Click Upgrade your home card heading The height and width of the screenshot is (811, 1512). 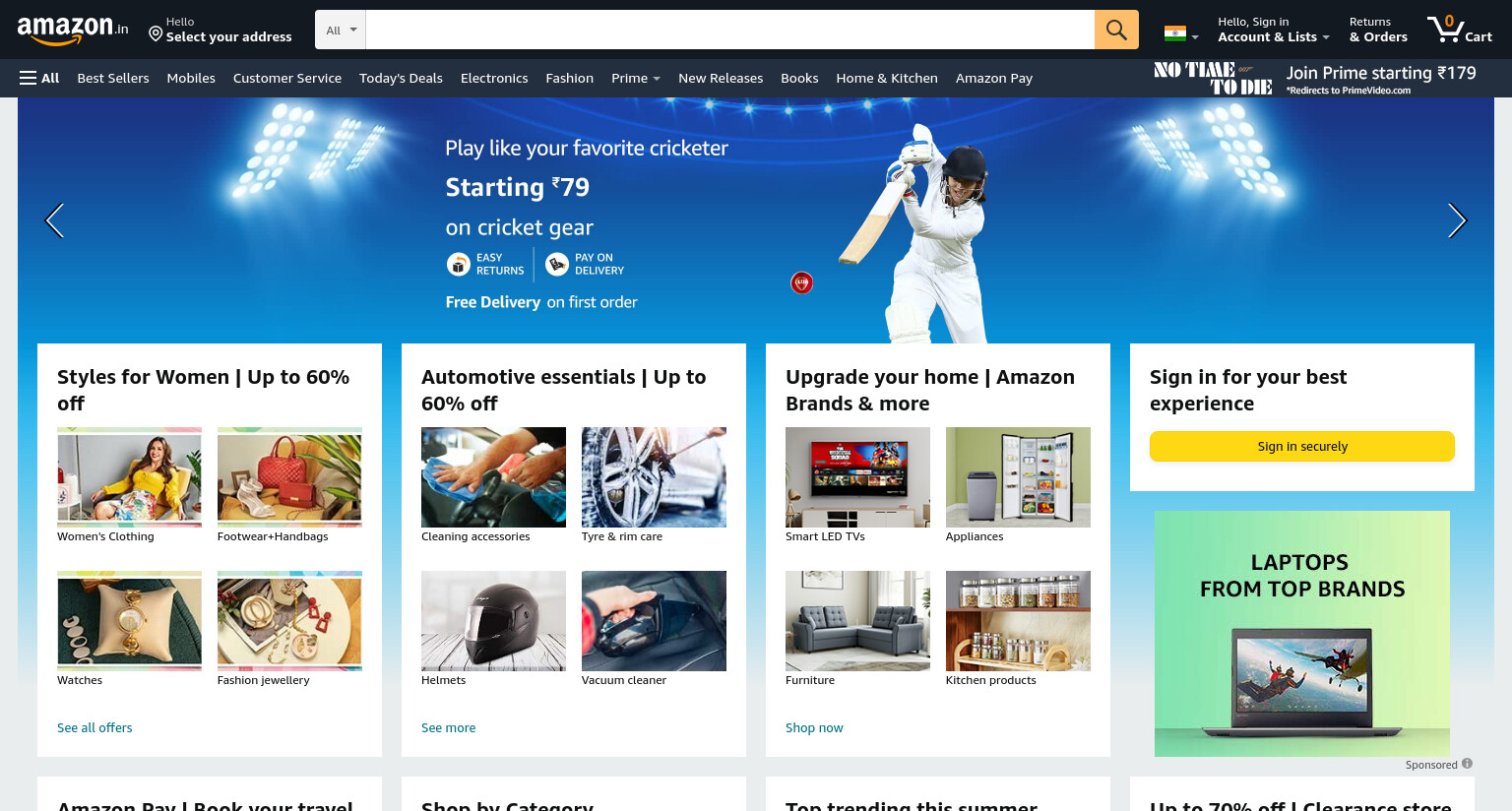(x=930, y=390)
